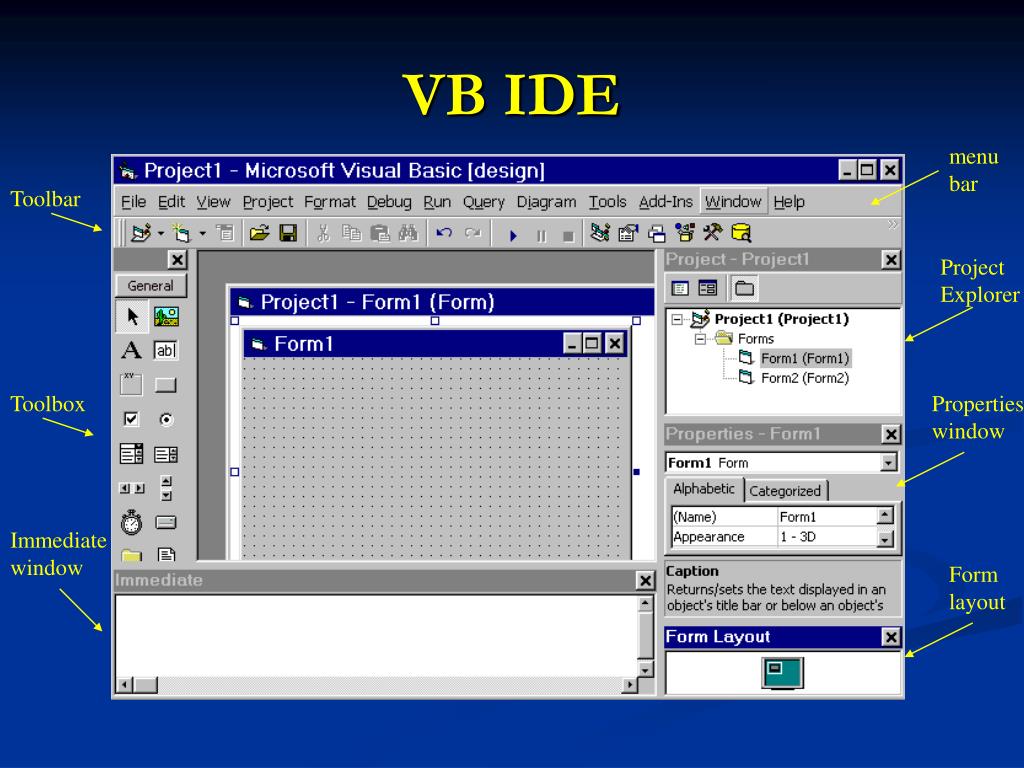Select the ListBox control in the toolbox

166,454
